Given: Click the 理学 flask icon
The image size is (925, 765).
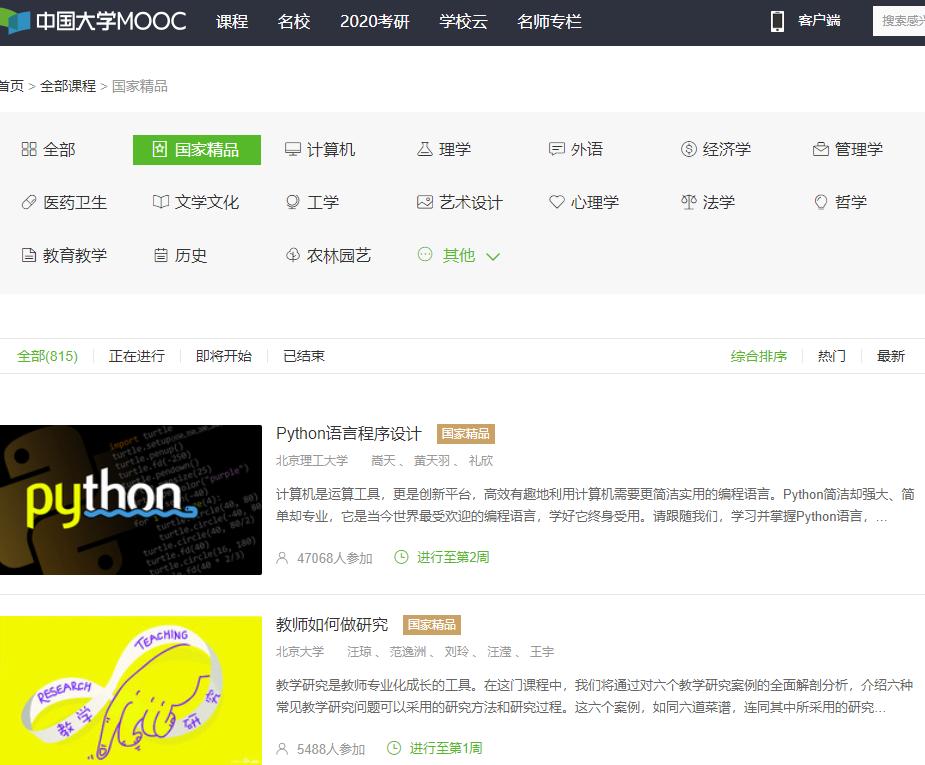Looking at the screenshot, I should point(425,149).
